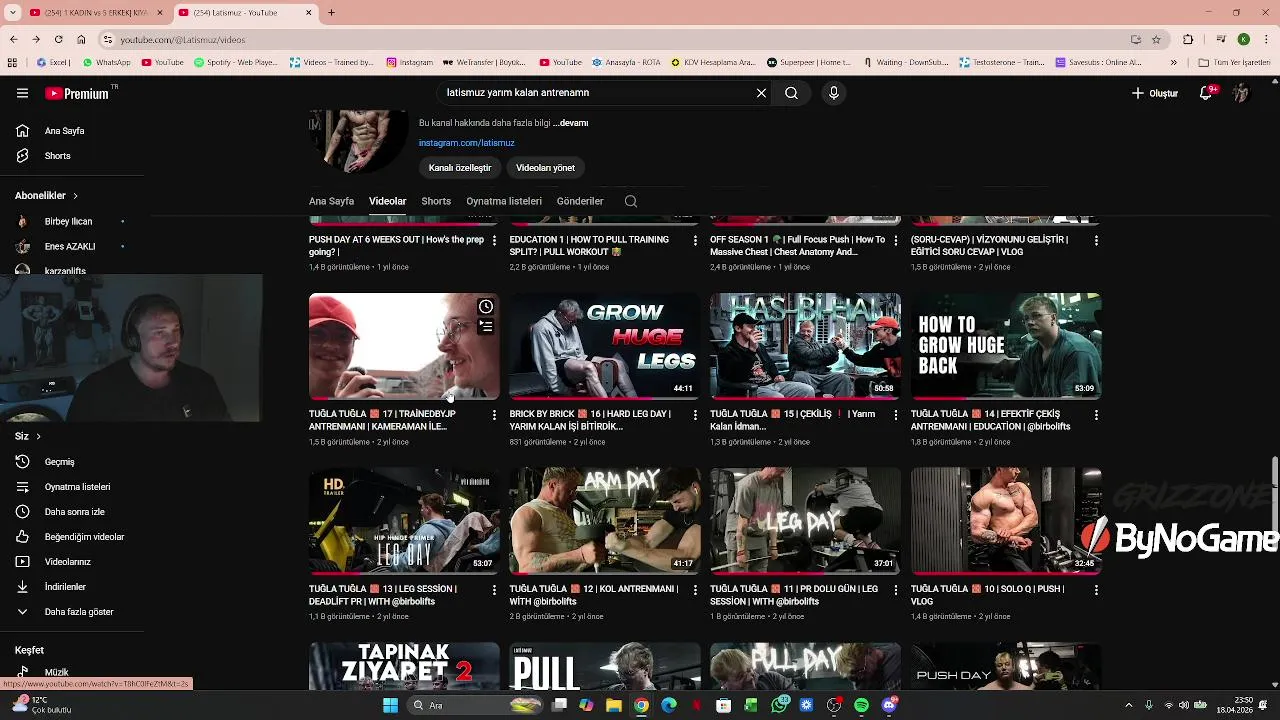Switch to the channel Shorts tab
The height and width of the screenshot is (720, 1280).
(x=436, y=201)
